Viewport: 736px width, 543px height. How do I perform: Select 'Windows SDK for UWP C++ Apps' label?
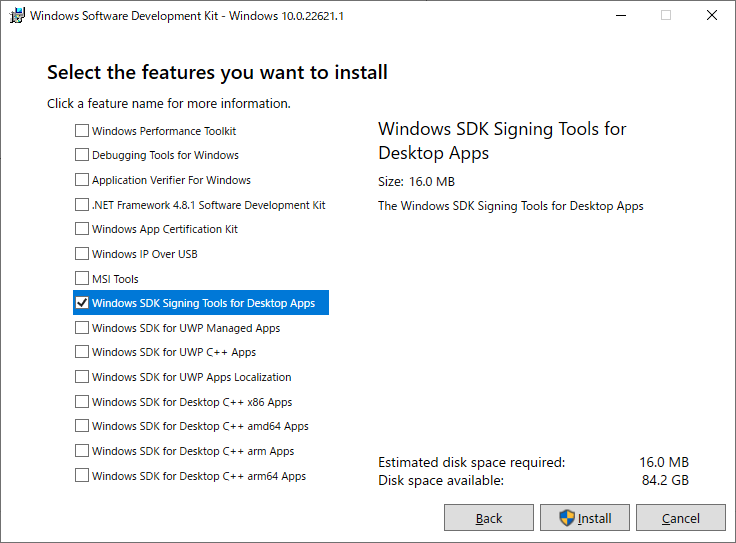174,352
